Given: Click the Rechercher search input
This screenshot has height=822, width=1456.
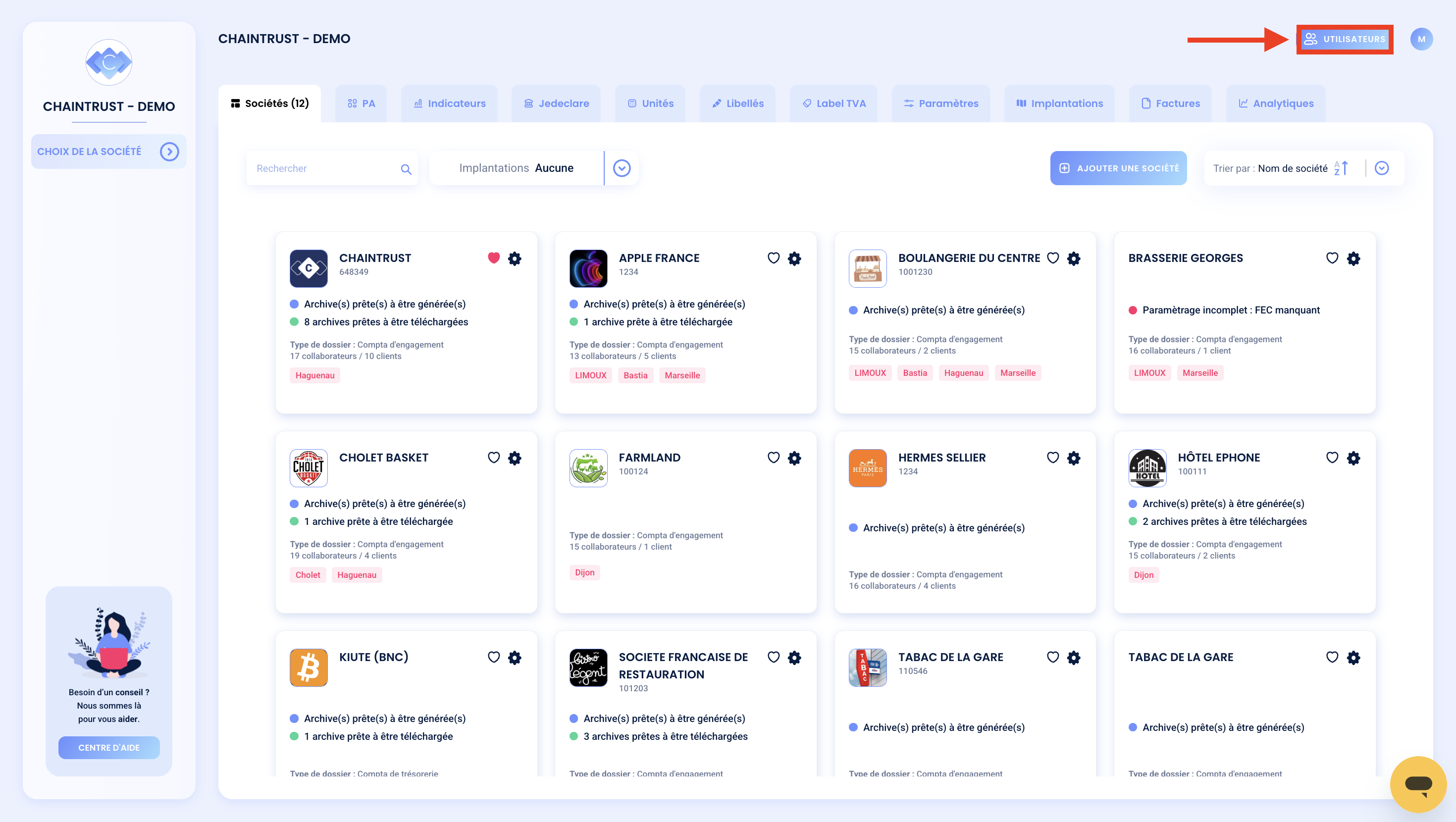Looking at the screenshot, I should click(332, 168).
